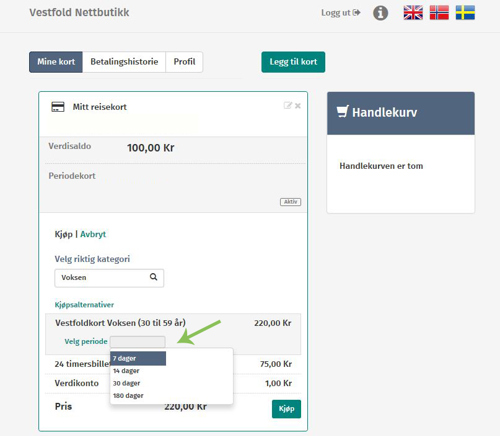Click the shopping cart icon in Handlekurv

342,112
